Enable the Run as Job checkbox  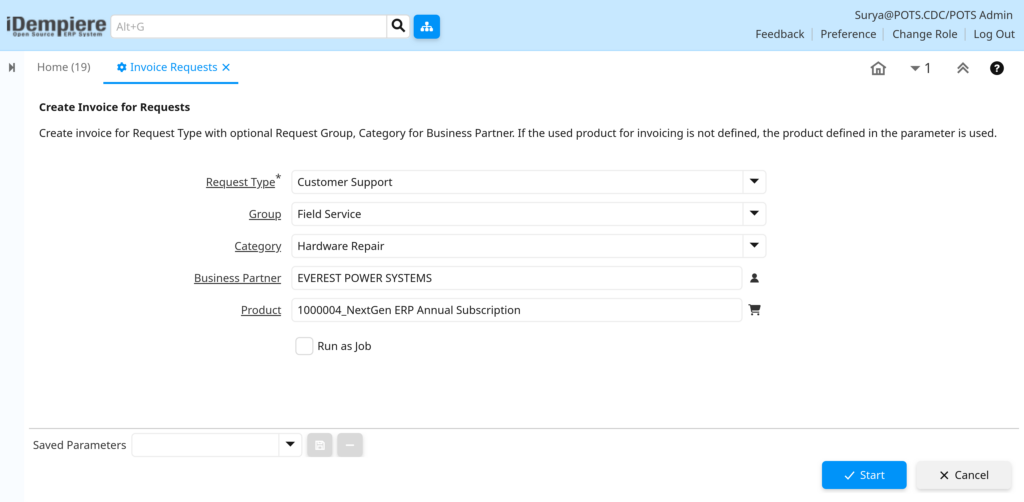coord(304,346)
